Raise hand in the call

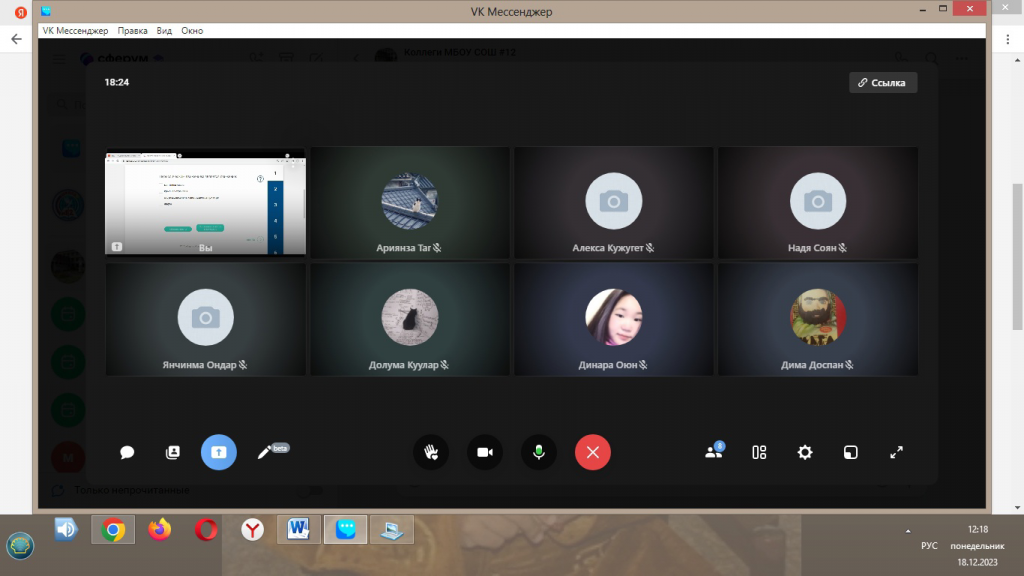coord(431,452)
